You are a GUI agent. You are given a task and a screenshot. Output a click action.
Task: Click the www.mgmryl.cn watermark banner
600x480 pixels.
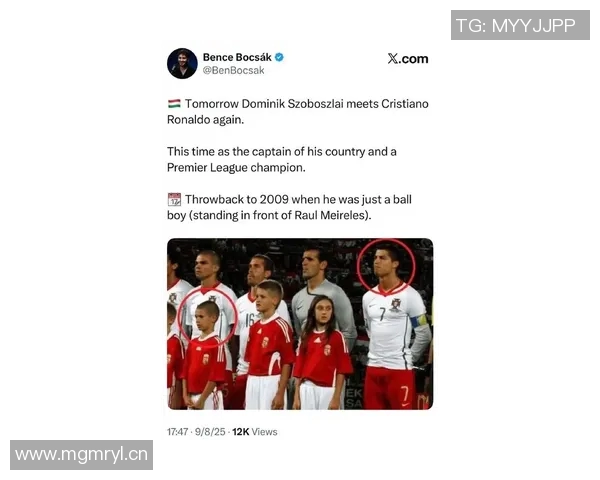[82, 455]
